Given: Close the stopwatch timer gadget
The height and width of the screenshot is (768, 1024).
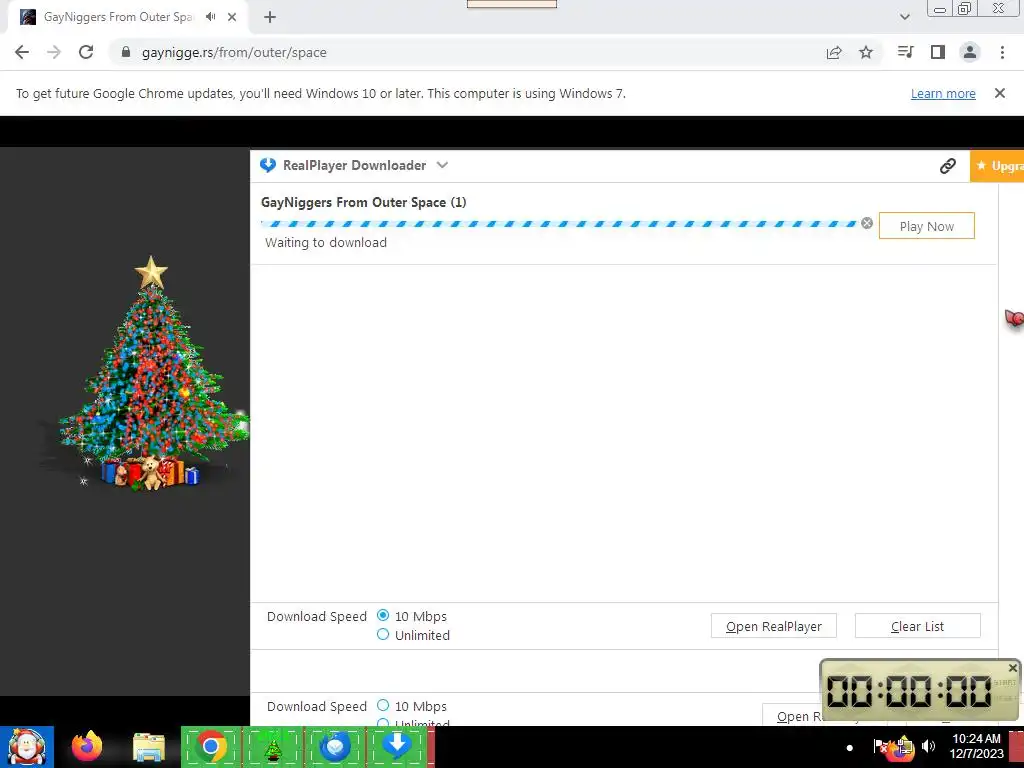Looking at the screenshot, I should click(1012, 668).
